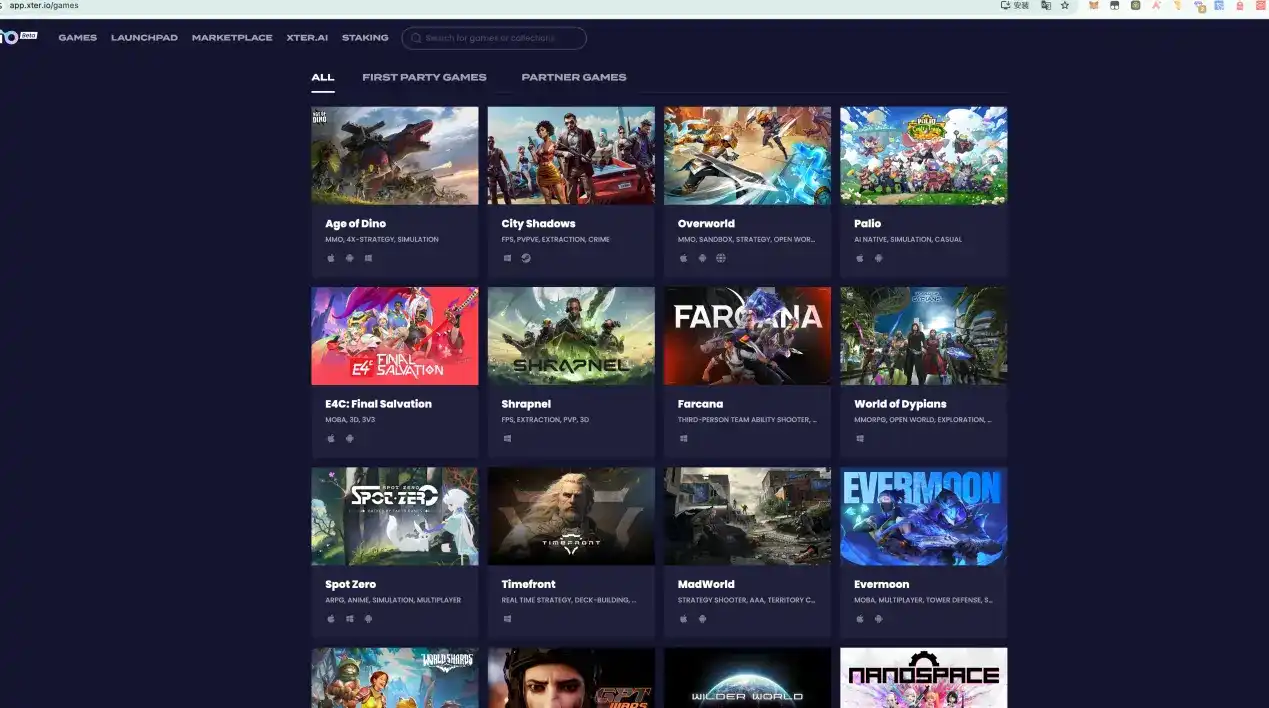The image size is (1269, 708).
Task: Click the Windows icon under Shrapnel
Action: coord(507,438)
